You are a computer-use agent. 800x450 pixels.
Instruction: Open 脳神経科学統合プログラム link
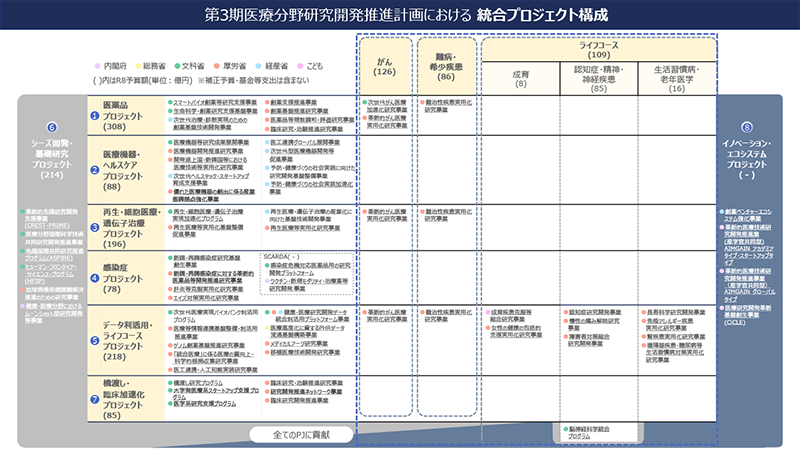[x=588, y=433]
